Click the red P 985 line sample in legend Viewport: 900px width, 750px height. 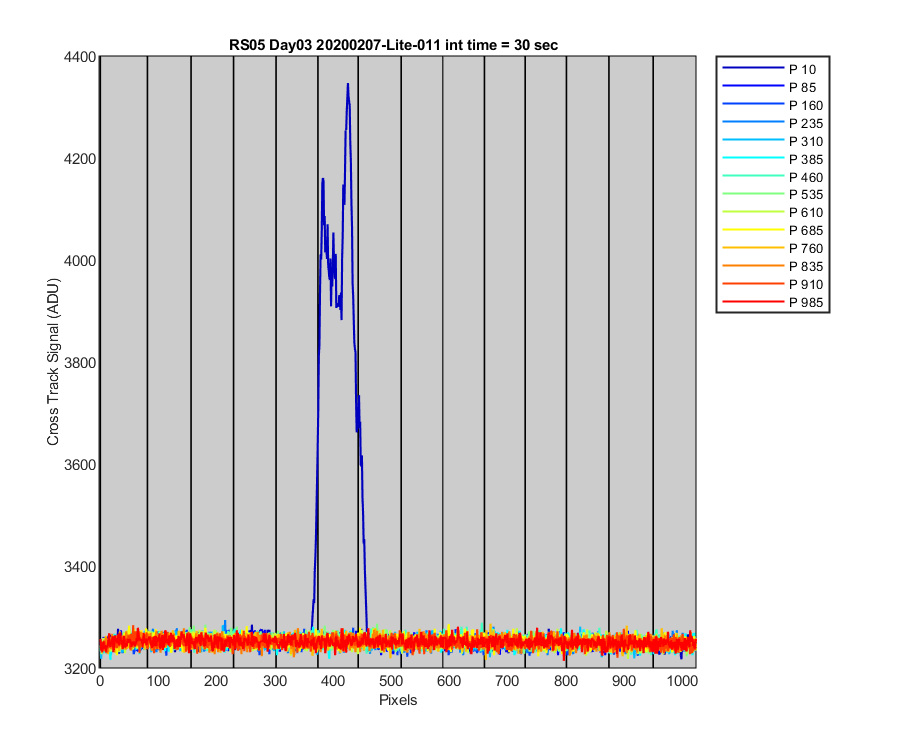pyautogui.click(x=753, y=302)
